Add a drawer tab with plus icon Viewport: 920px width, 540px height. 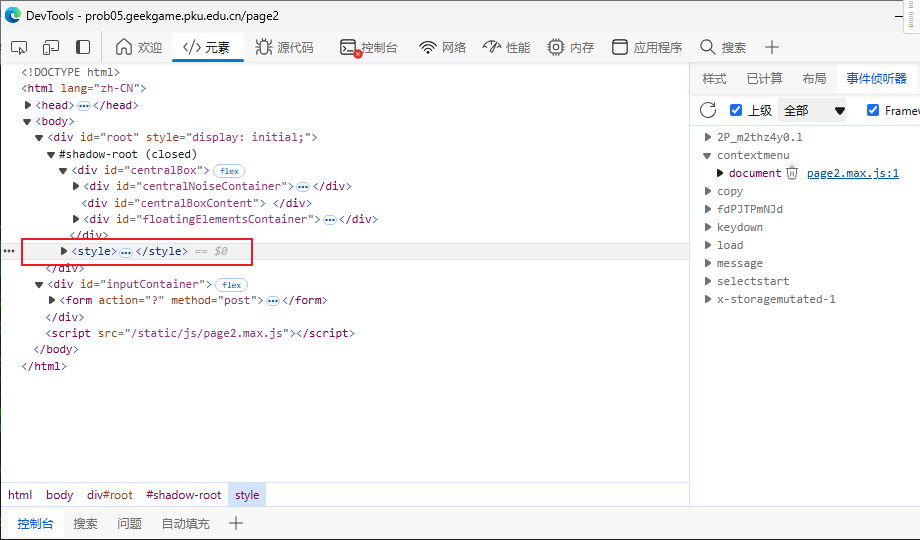(236, 523)
